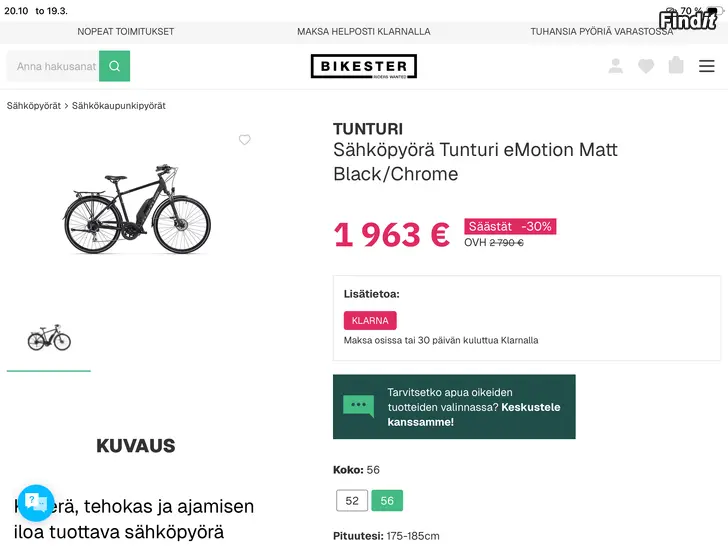728x546 pixels.
Task: Click the Säästät -30% discount badge
Action: tap(510, 227)
